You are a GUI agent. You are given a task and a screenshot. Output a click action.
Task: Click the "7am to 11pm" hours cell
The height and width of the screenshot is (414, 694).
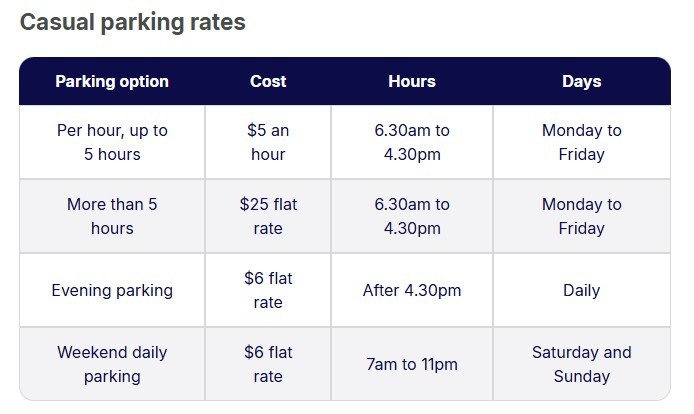coord(412,364)
